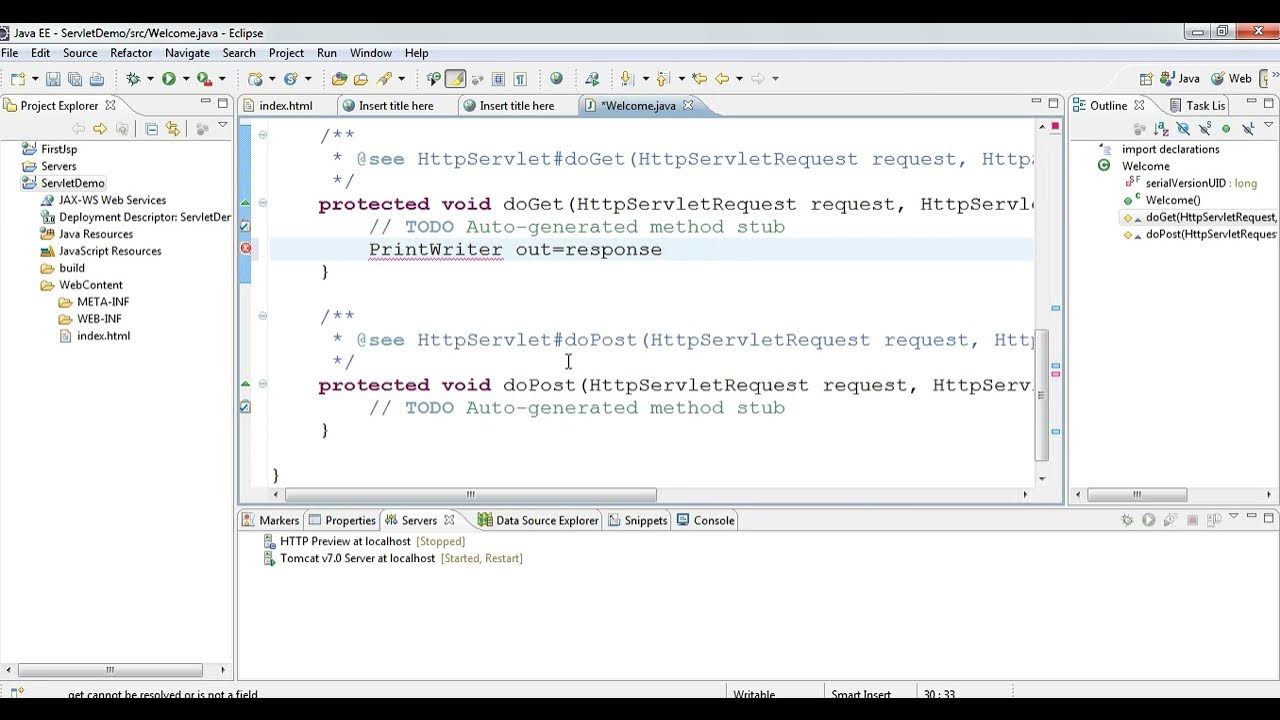Open Run button dropdown arrow
Image resolution: width=1280 pixels, height=720 pixels.
(185, 78)
